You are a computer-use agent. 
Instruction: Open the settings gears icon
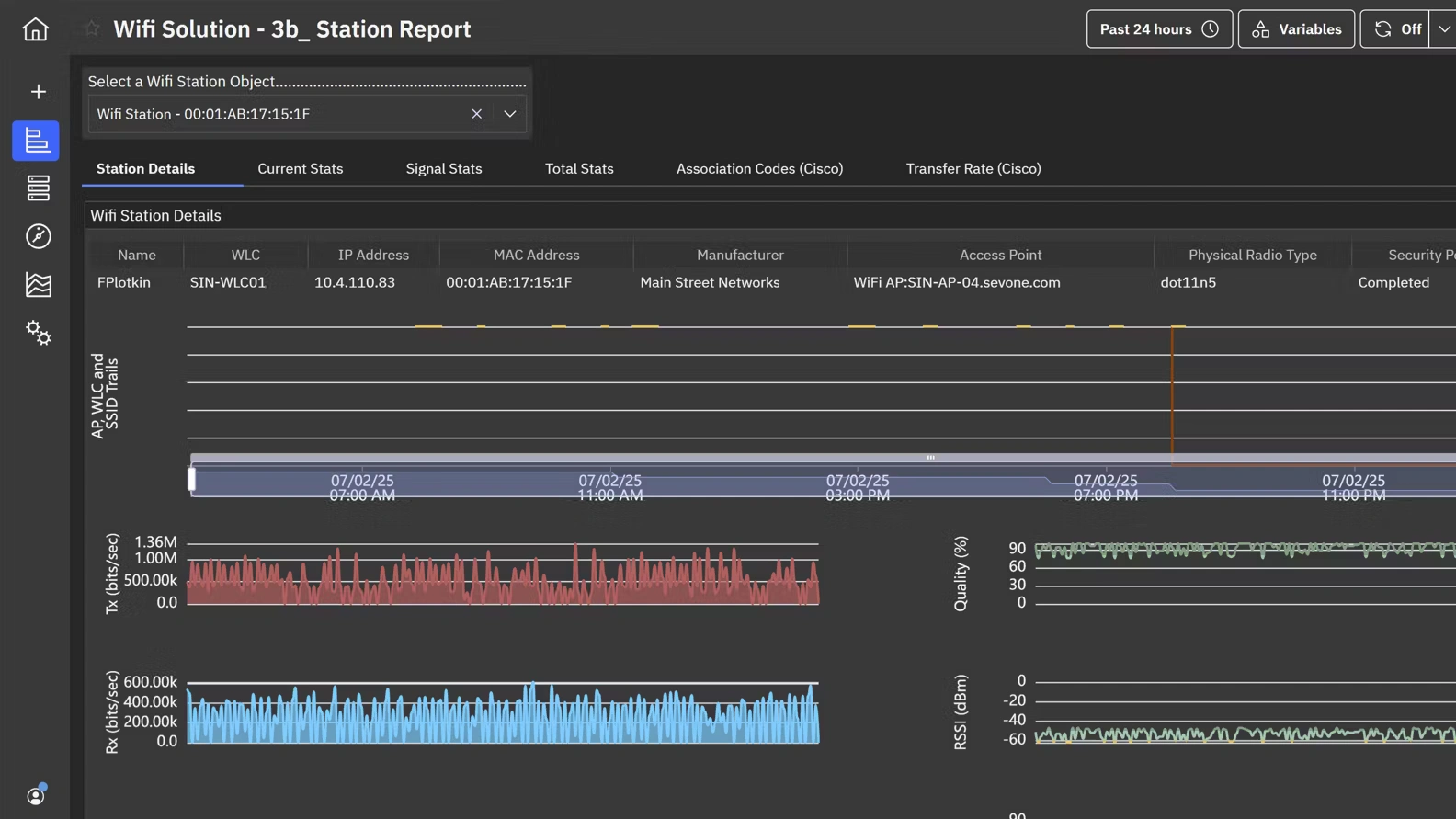click(x=38, y=333)
